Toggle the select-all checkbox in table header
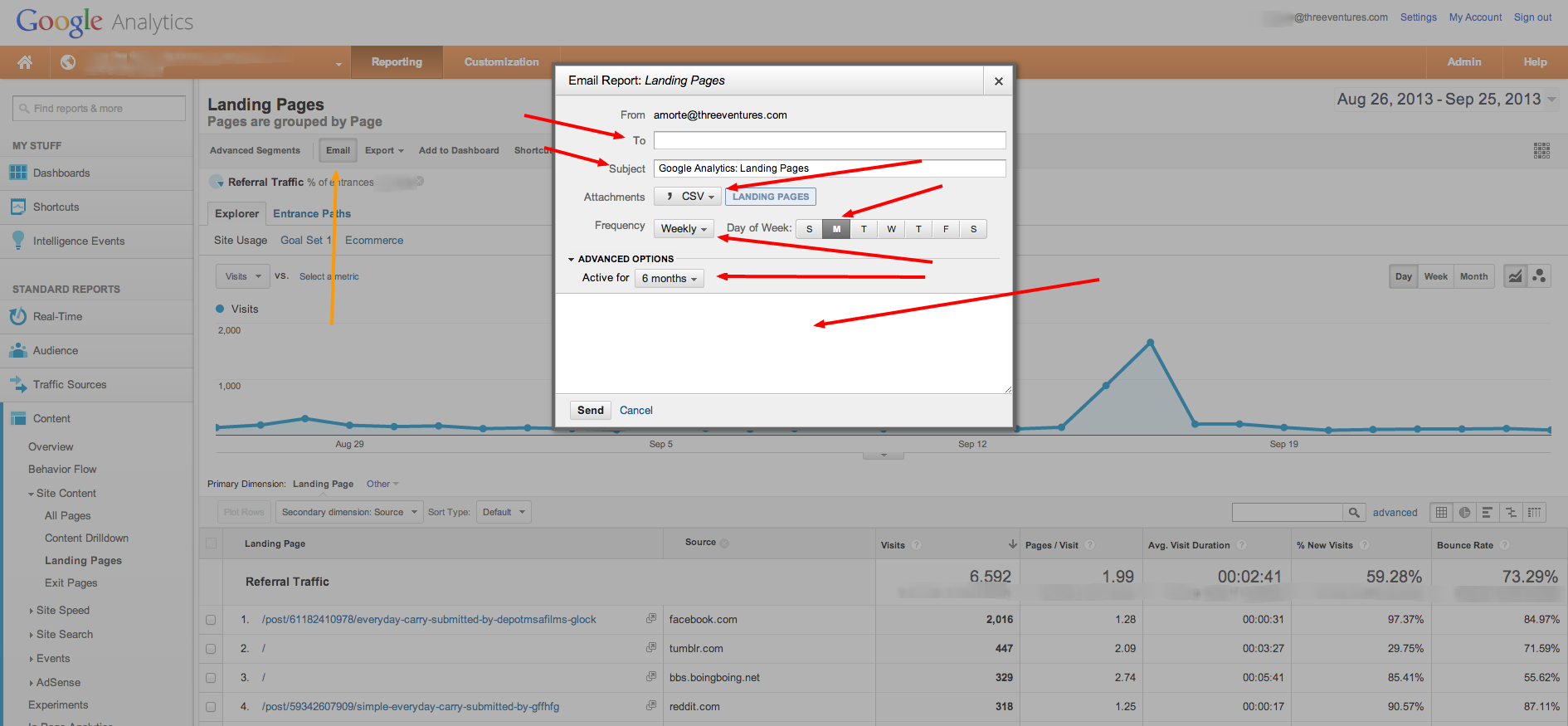Image resolution: width=1568 pixels, height=726 pixels. point(211,543)
